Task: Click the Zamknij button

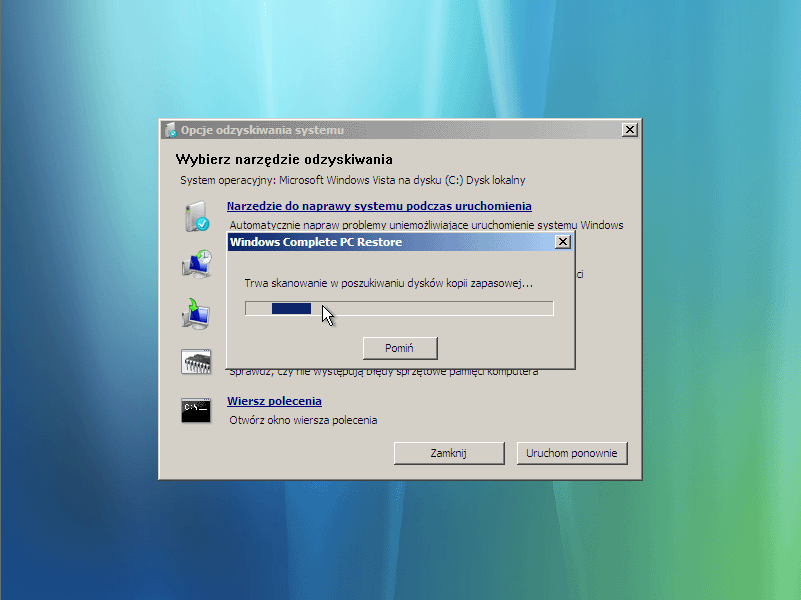Action: [x=449, y=453]
